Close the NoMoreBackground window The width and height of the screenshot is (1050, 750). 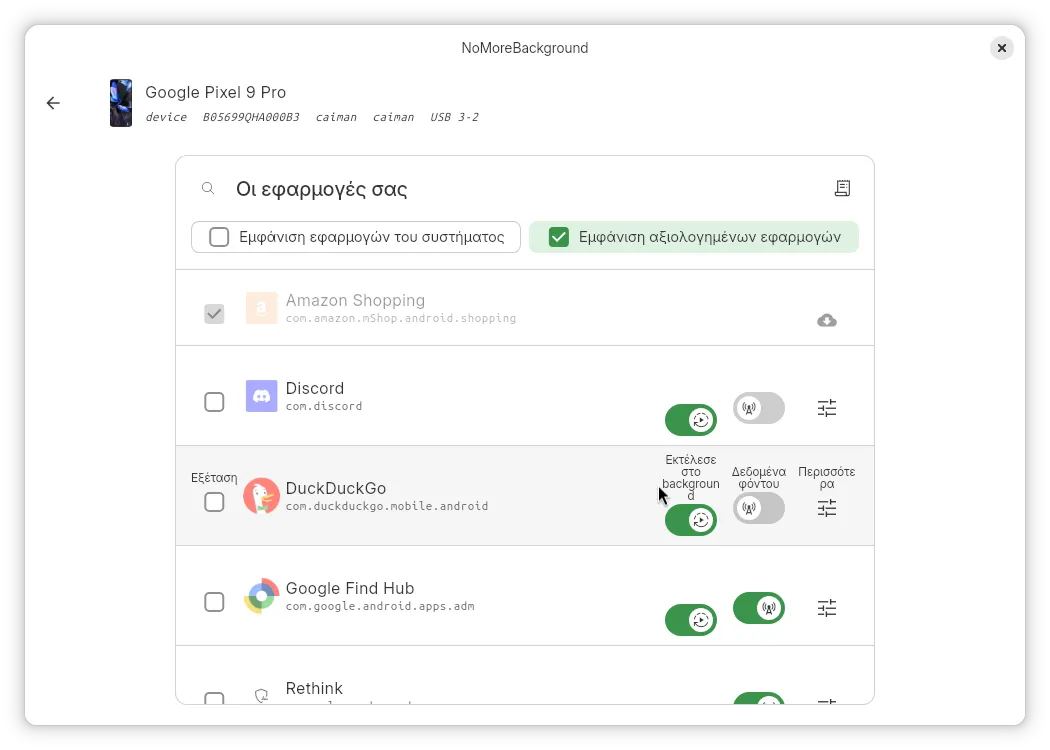tap(1002, 48)
